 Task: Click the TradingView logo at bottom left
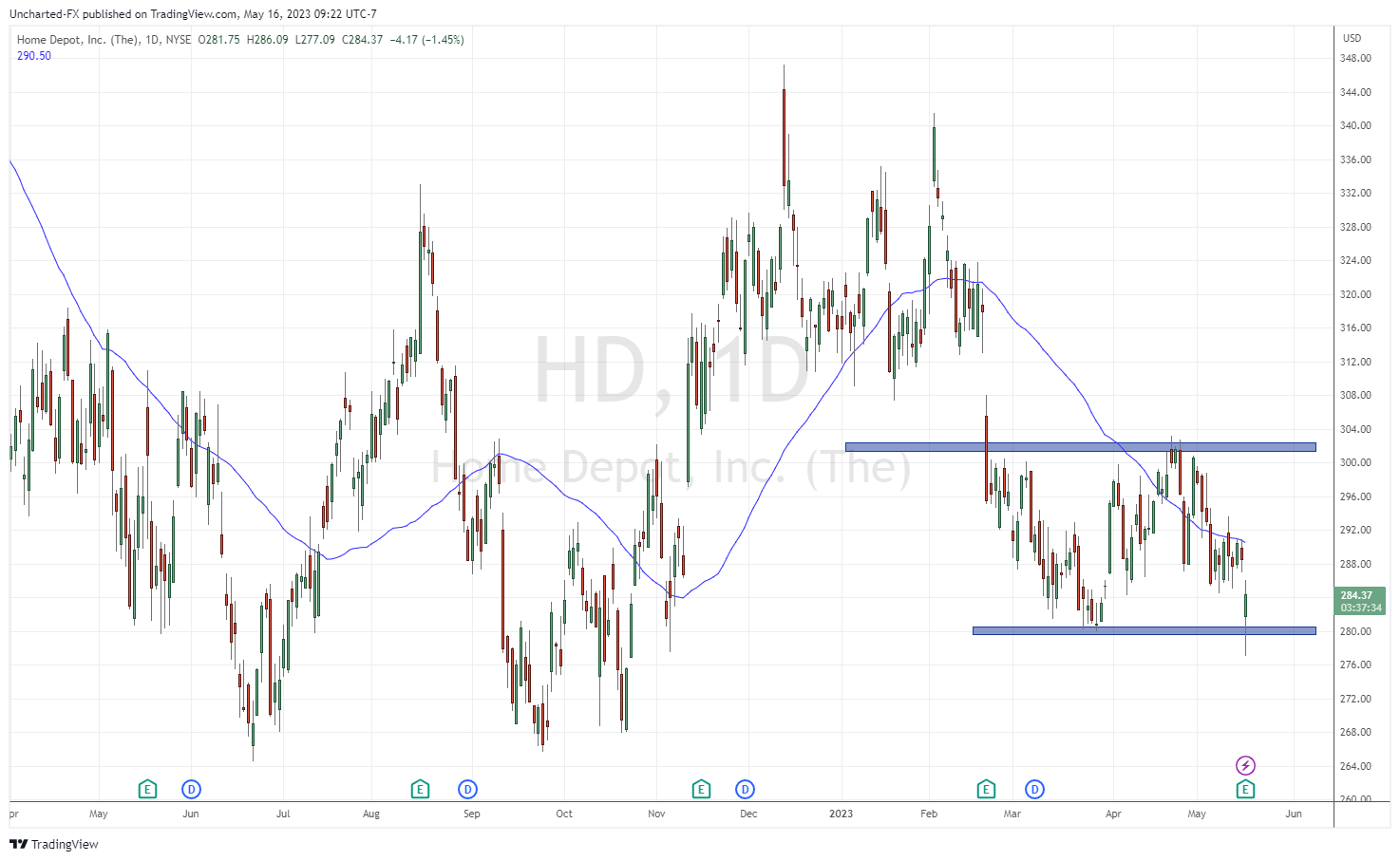[x=54, y=844]
